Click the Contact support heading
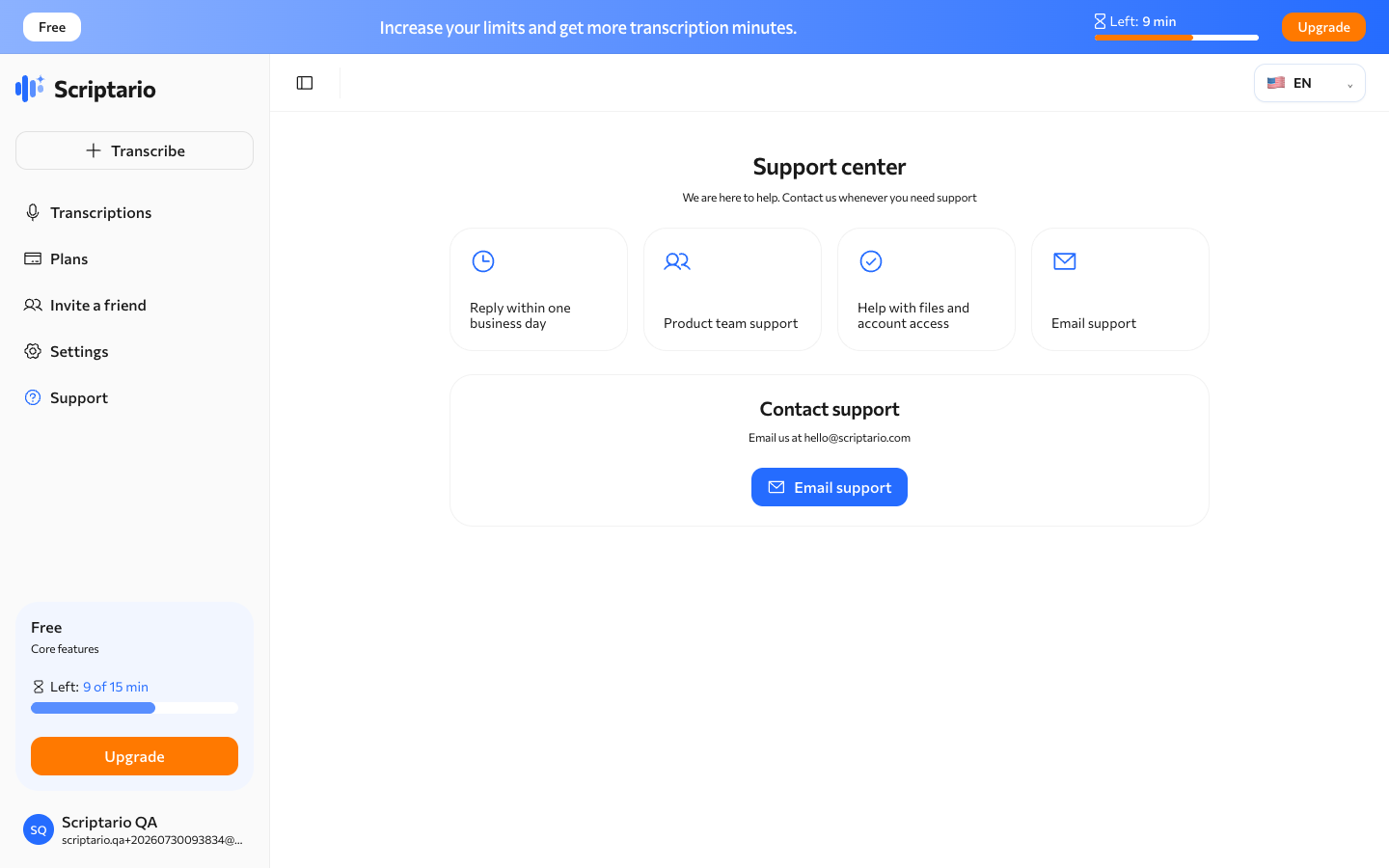This screenshot has width=1389, height=868. [x=830, y=409]
